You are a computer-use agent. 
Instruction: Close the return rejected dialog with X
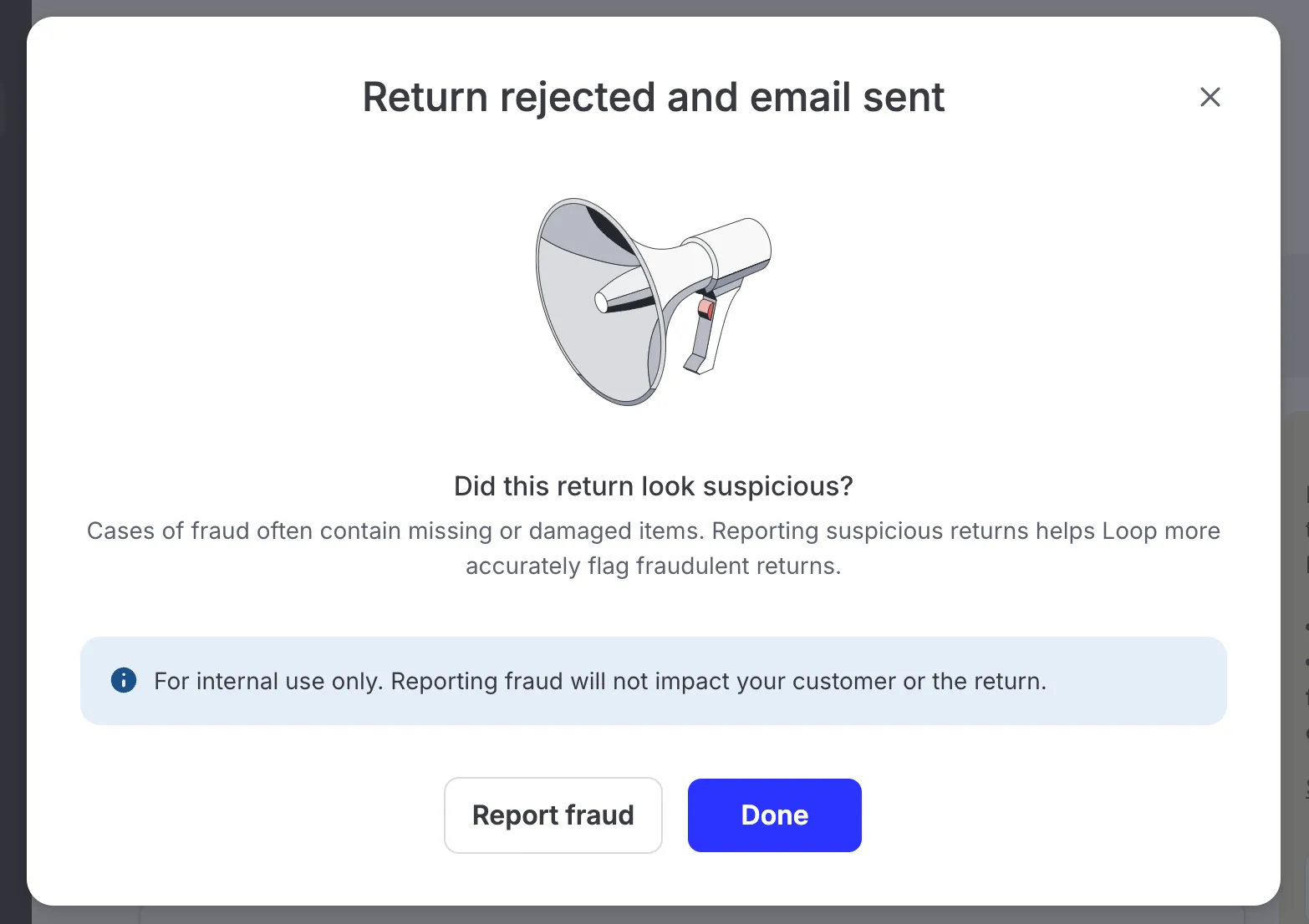[x=1210, y=97]
